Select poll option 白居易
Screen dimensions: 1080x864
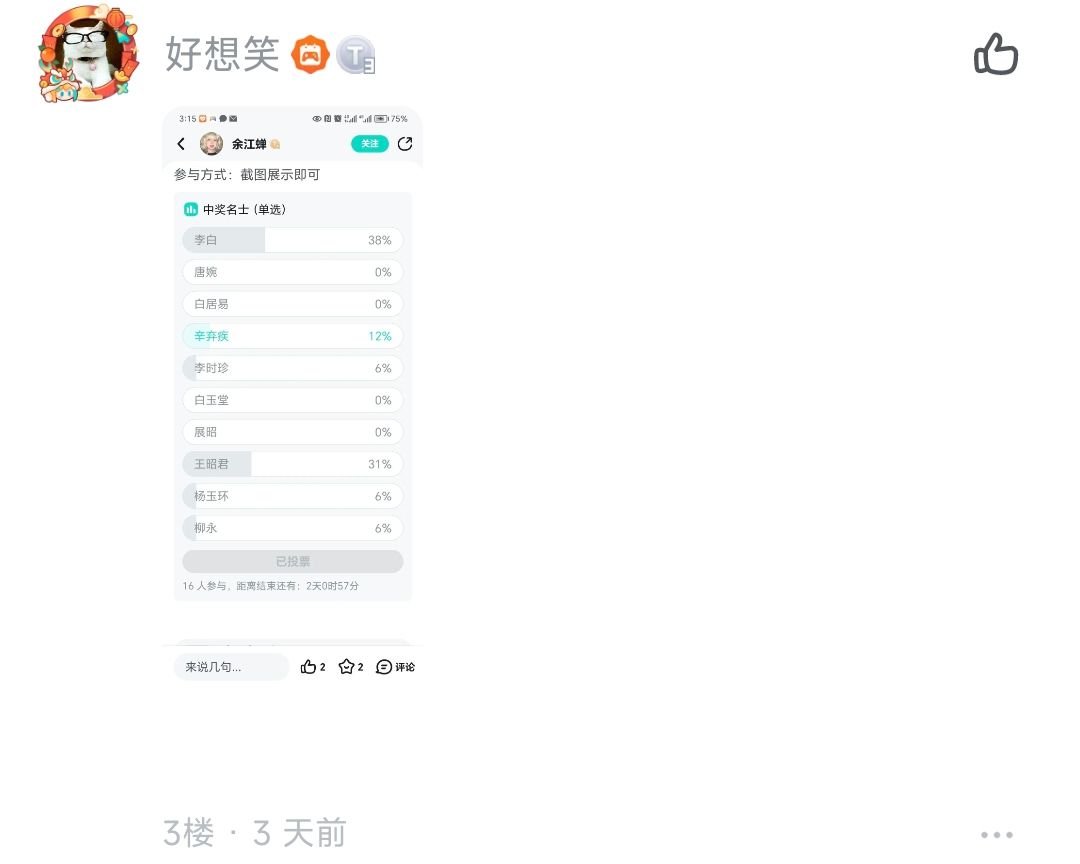(x=293, y=304)
